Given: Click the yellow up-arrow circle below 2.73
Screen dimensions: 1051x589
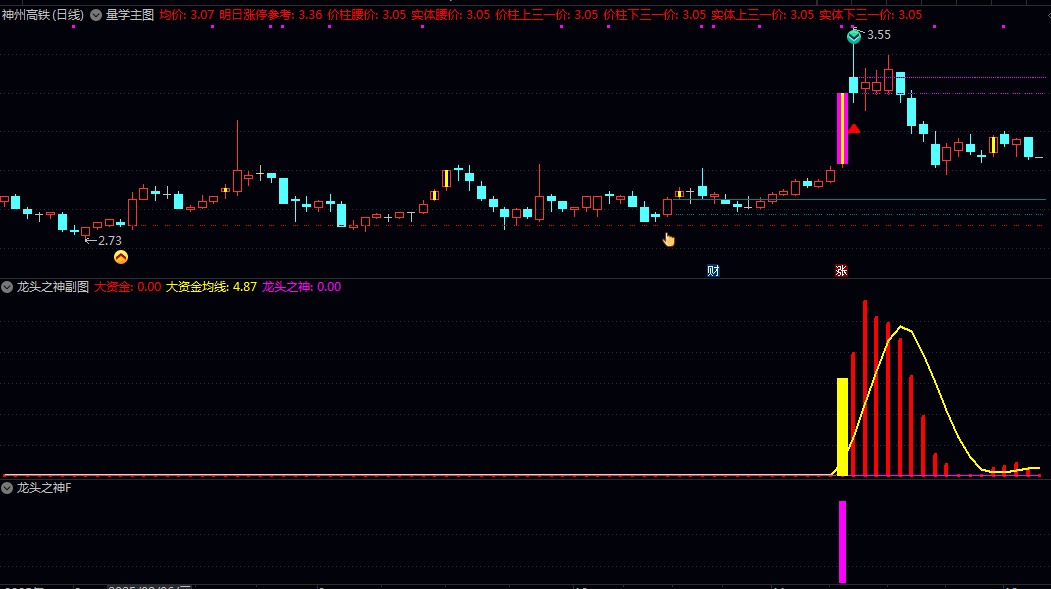Looking at the screenshot, I should (121, 257).
